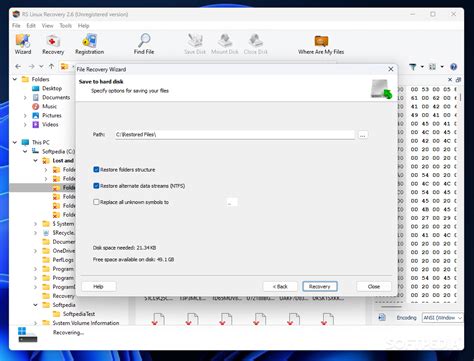Collapse the Softpedia (C:) drive node
Viewport: 474px width, 361px height.
pos(25,151)
